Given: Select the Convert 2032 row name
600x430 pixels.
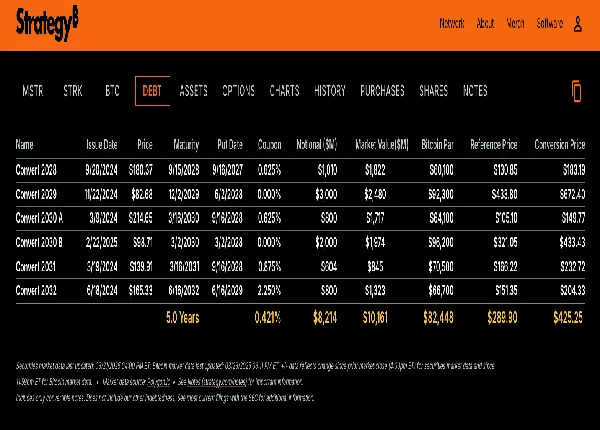Looking at the screenshot, I should click(36, 290).
